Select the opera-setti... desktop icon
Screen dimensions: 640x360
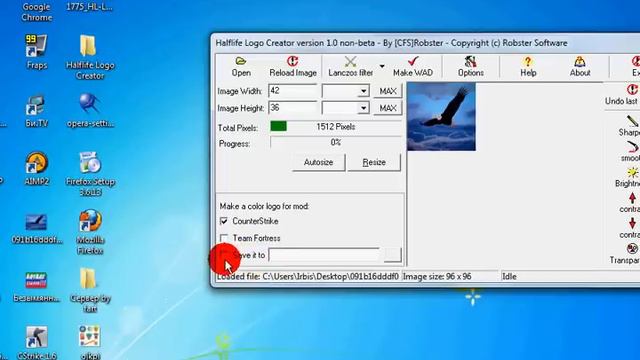90,111
